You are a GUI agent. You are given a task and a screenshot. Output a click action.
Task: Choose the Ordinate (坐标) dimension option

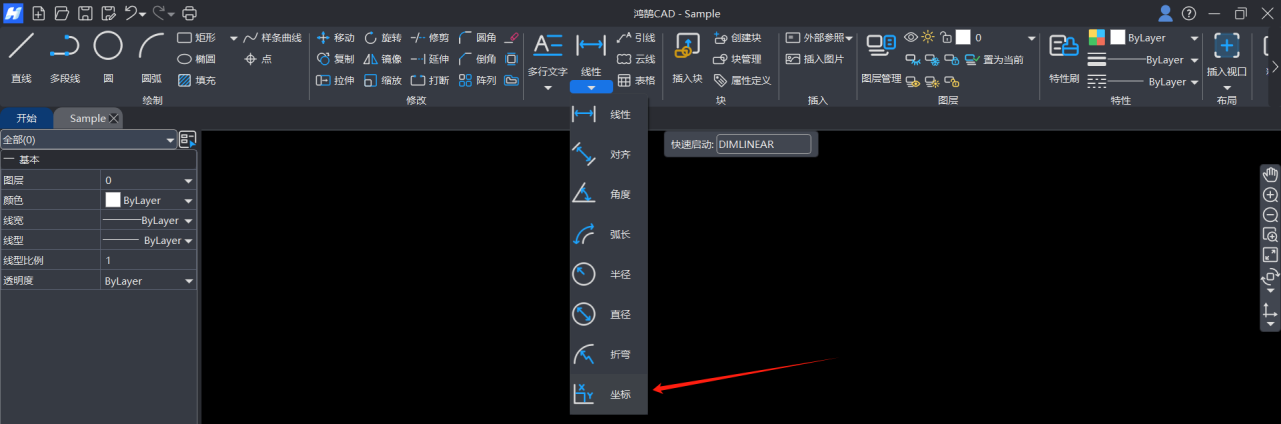(x=608, y=394)
